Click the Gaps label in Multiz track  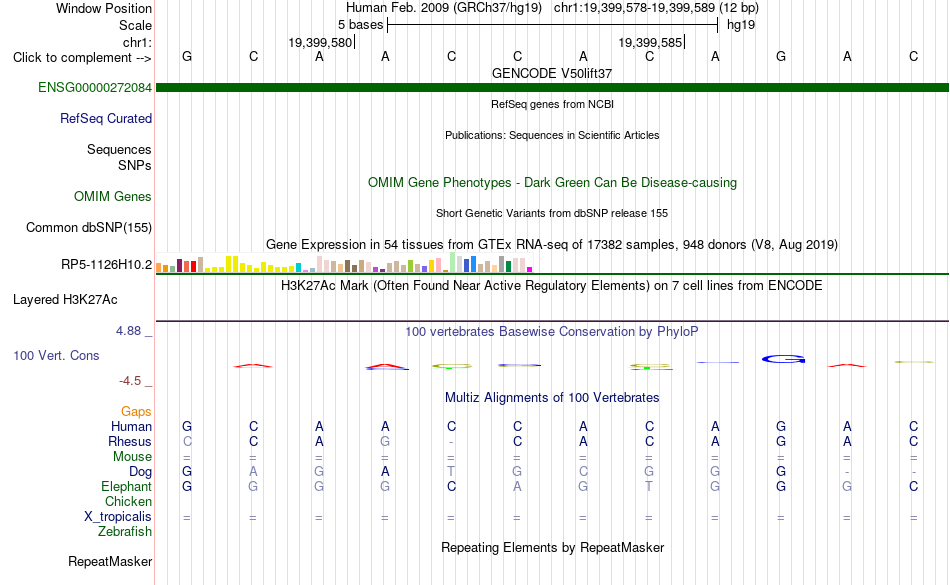pos(136,411)
